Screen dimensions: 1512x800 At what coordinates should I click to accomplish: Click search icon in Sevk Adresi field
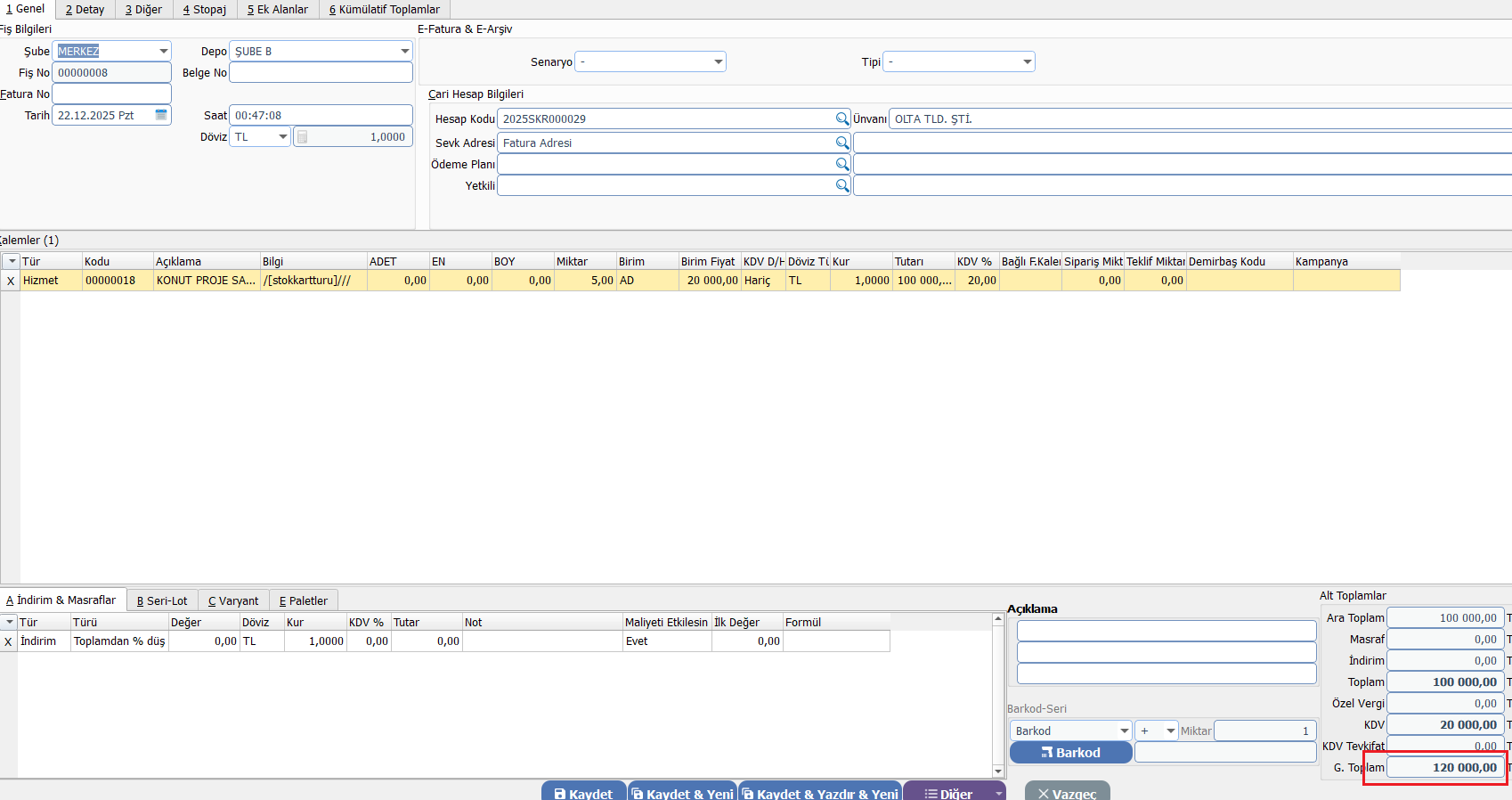click(841, 143)
